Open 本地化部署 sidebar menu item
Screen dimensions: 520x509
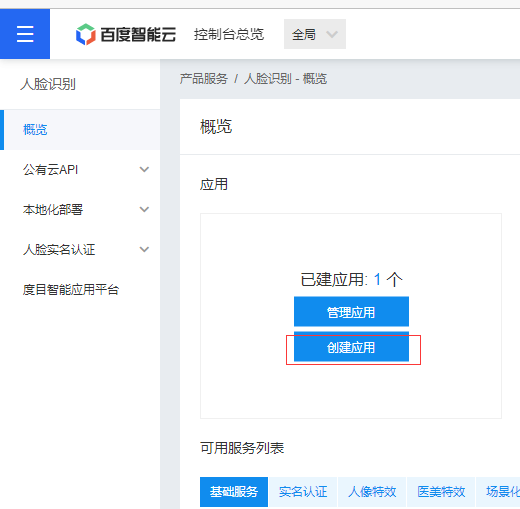(x=80, y=210)
